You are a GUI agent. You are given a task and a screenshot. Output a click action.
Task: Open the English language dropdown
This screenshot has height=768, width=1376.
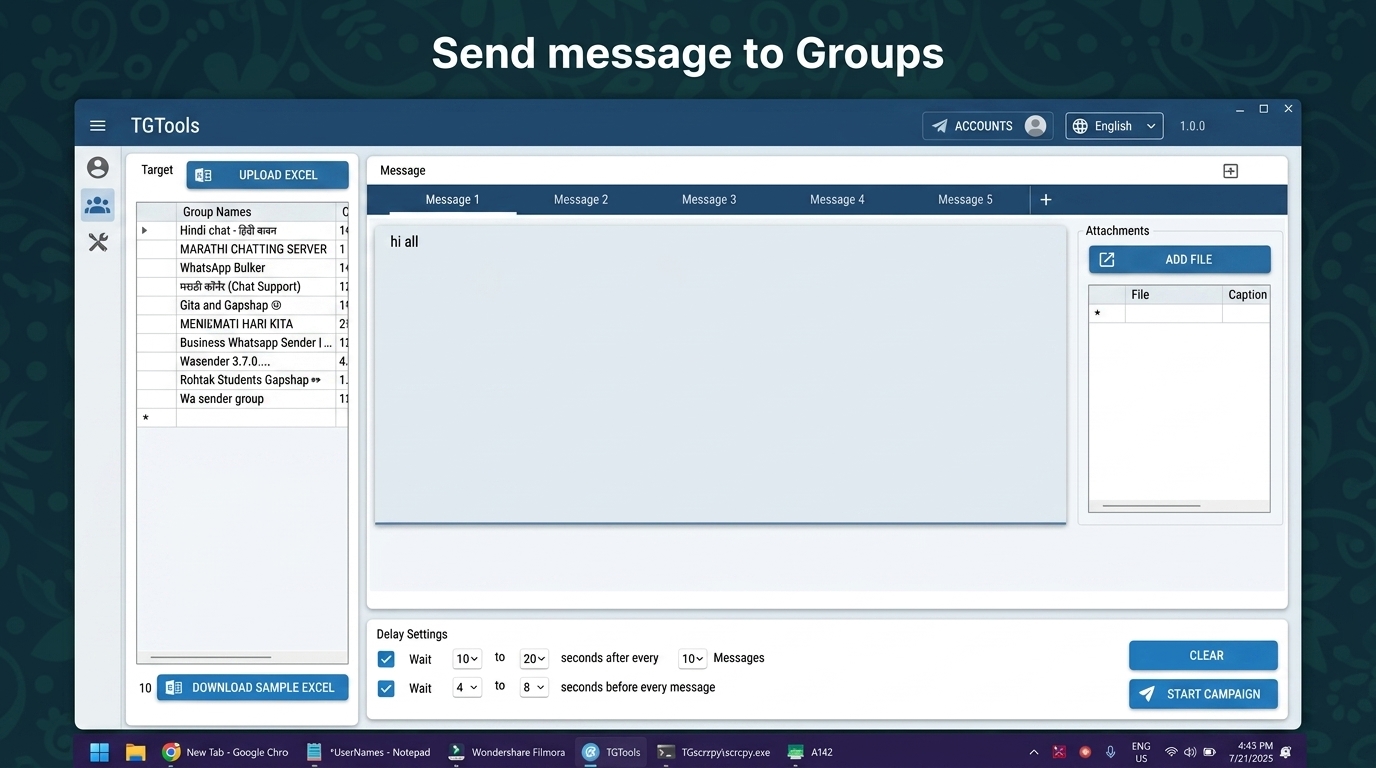pos(1114,126)
